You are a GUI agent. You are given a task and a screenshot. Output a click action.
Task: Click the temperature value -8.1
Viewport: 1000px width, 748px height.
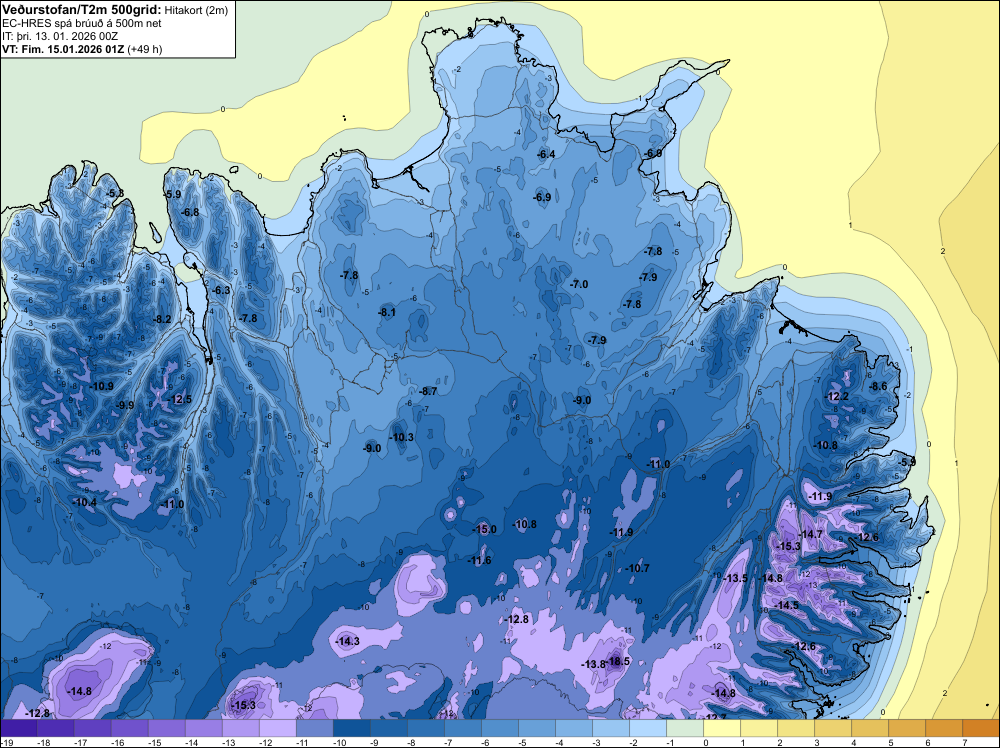coord(387,312)
